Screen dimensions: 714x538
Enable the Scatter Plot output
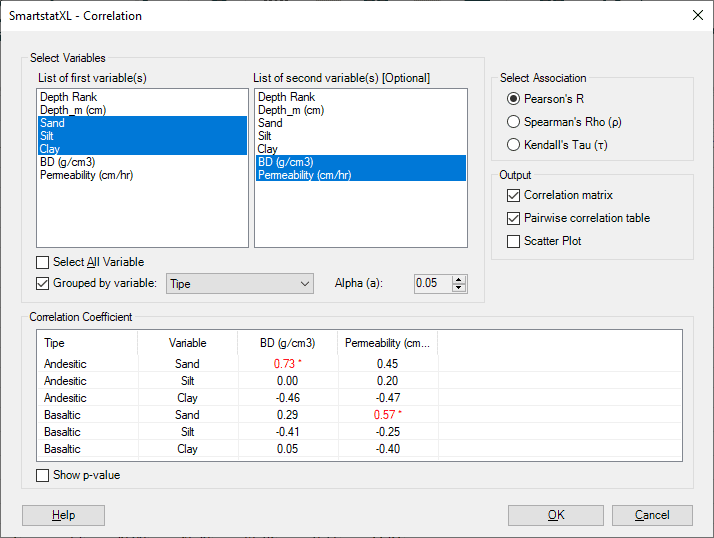(514, 241)
